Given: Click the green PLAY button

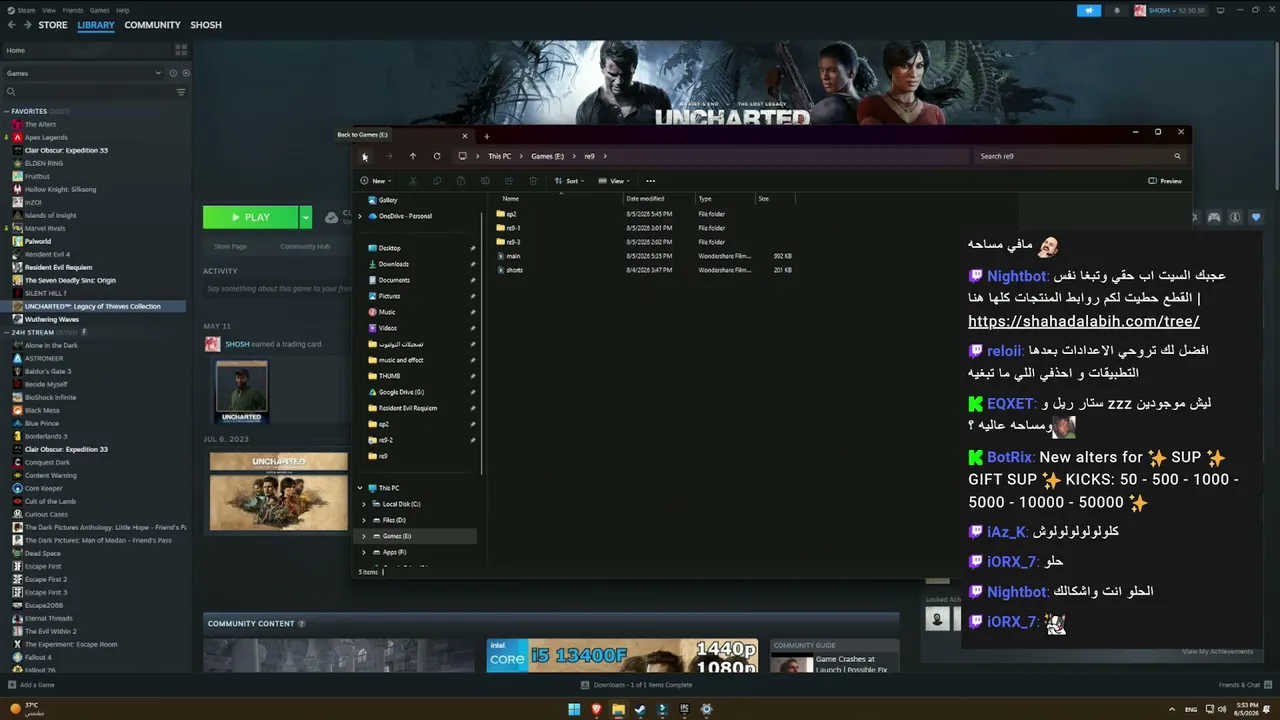Looking at the screenshot, I should tap(251, 217).
